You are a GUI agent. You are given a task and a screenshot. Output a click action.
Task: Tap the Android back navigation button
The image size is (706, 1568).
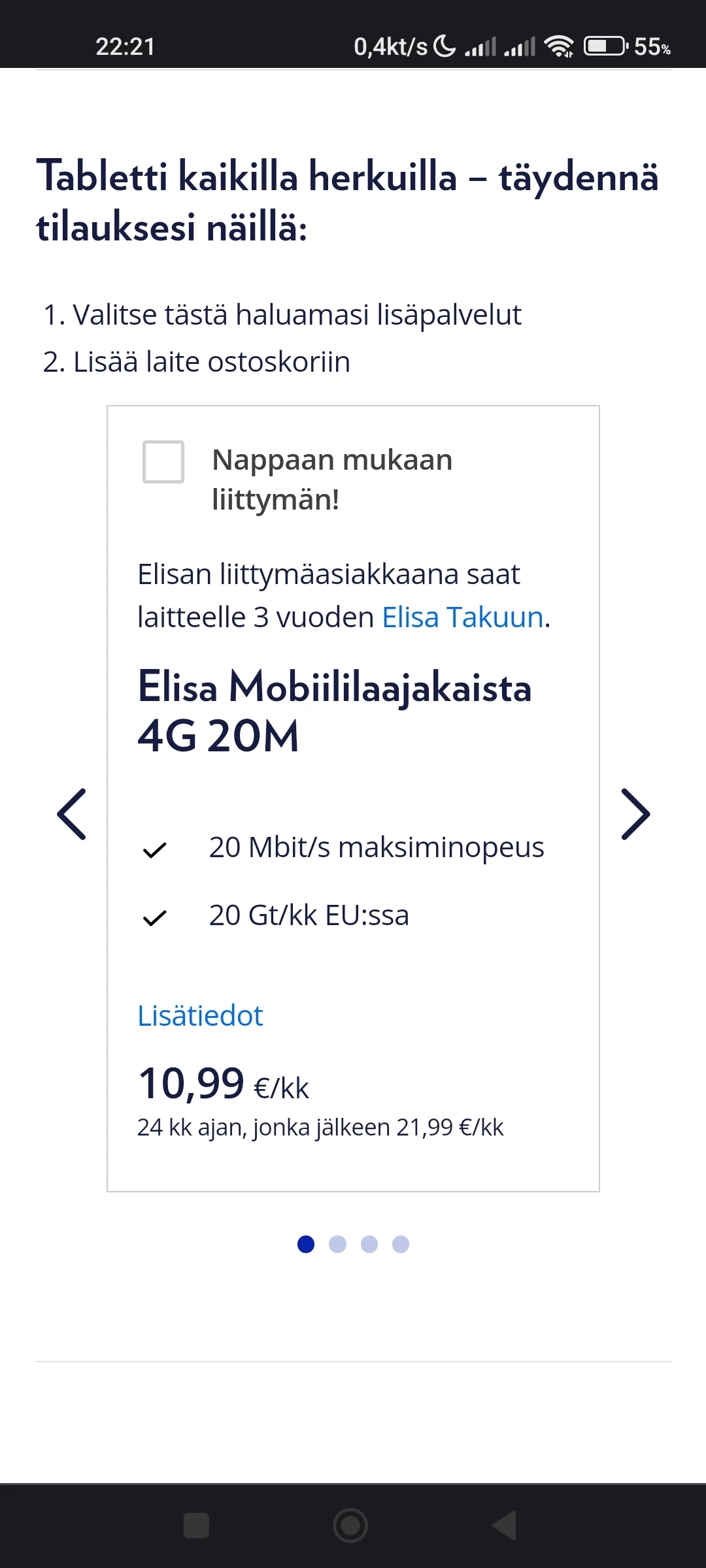[x=505, y=1526]
